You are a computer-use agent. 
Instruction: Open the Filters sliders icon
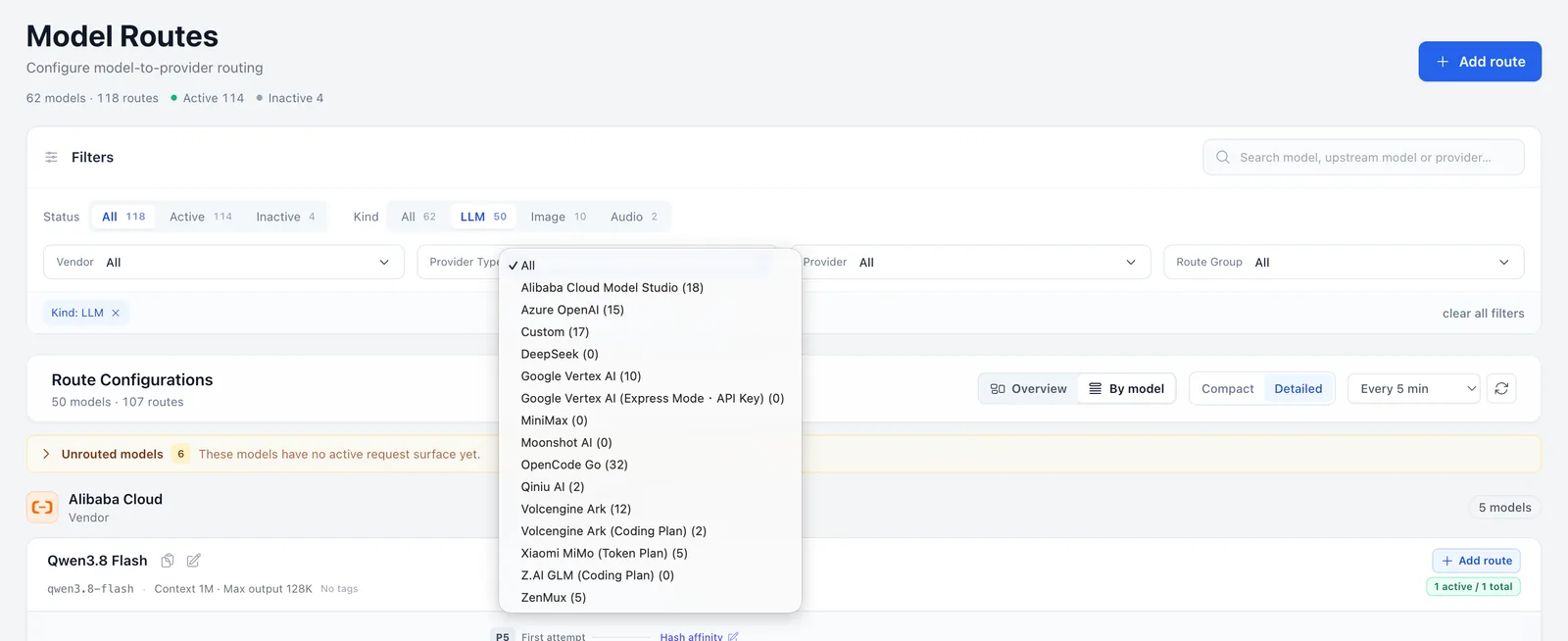pyautogui.click(x=51, y=157)
